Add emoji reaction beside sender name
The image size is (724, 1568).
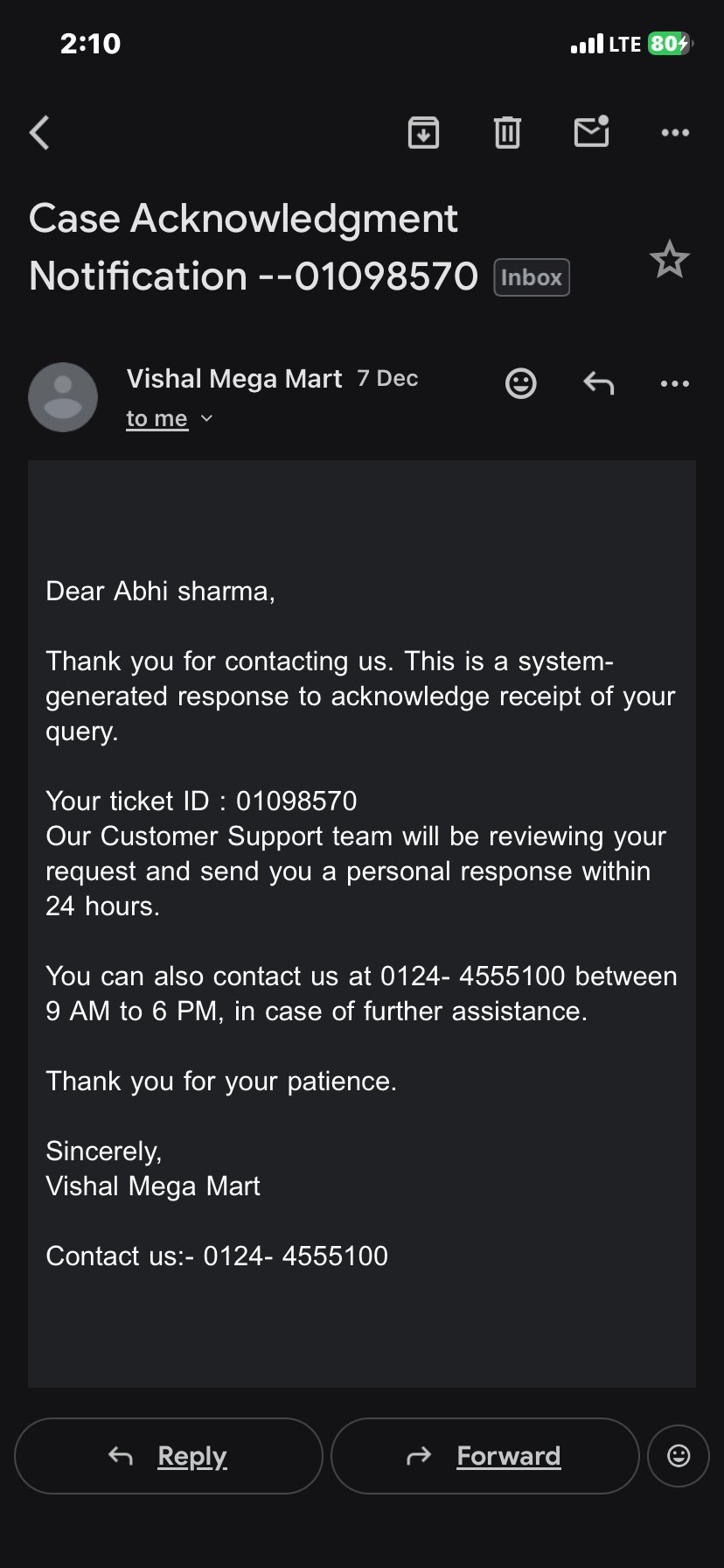pos(521,383)
